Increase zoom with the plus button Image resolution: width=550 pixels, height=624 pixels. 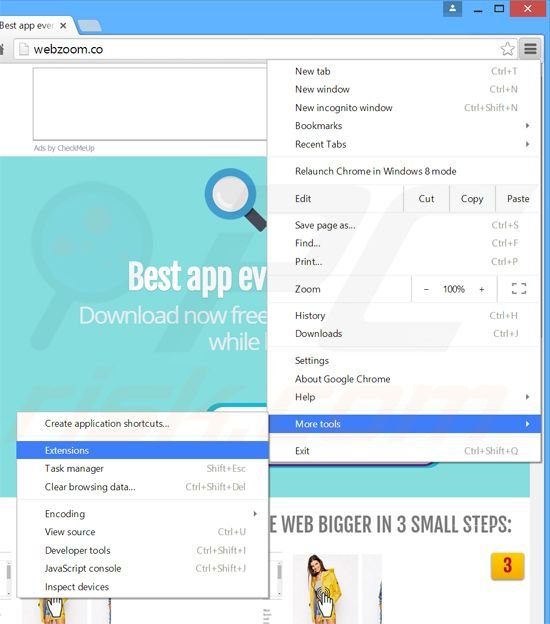482,289
